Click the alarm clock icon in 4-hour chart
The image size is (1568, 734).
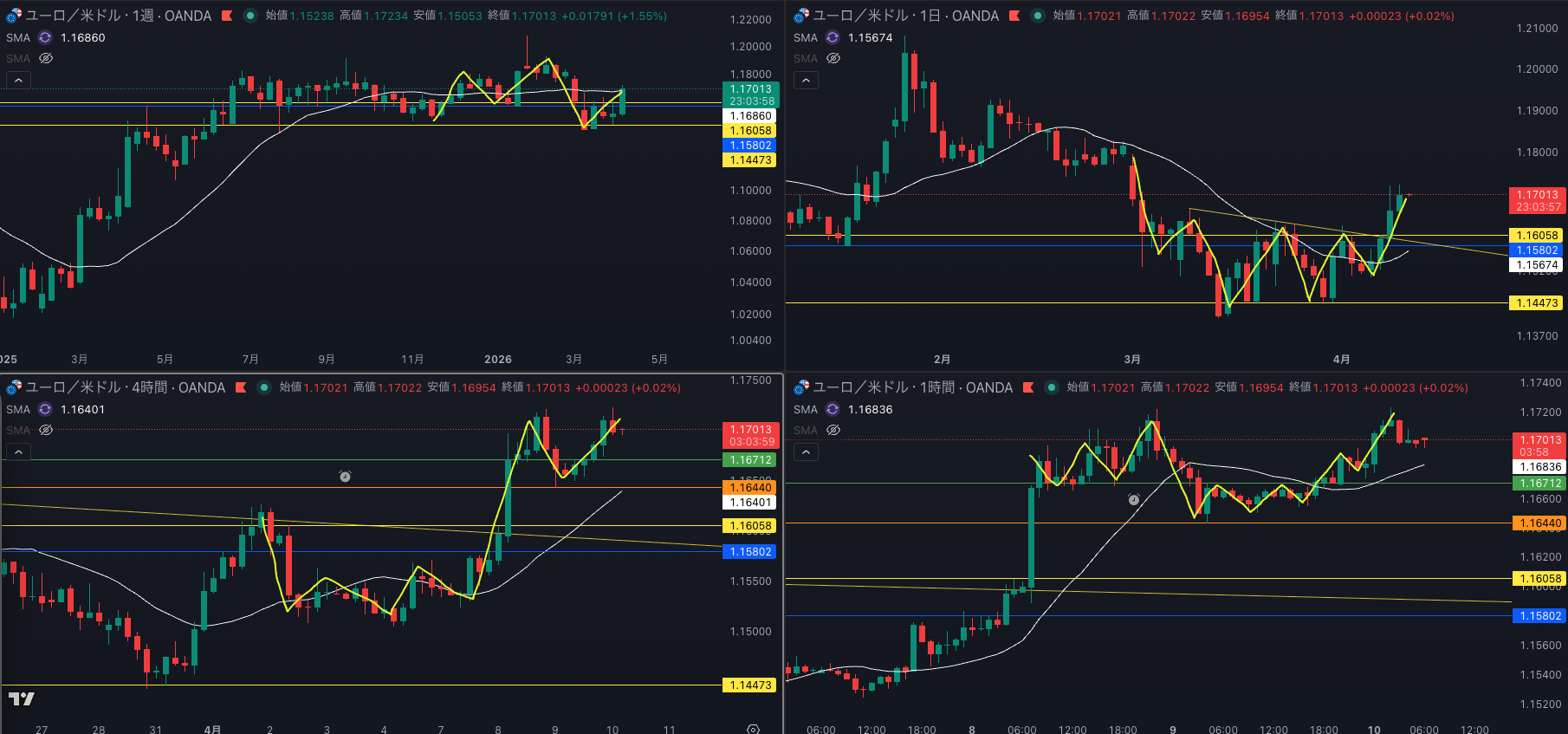(x=345, y=477)
